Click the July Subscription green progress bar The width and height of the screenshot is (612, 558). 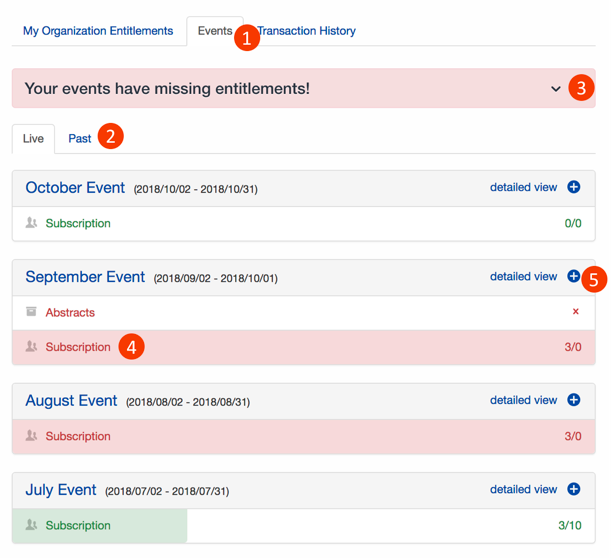click(x=100, y=526)
